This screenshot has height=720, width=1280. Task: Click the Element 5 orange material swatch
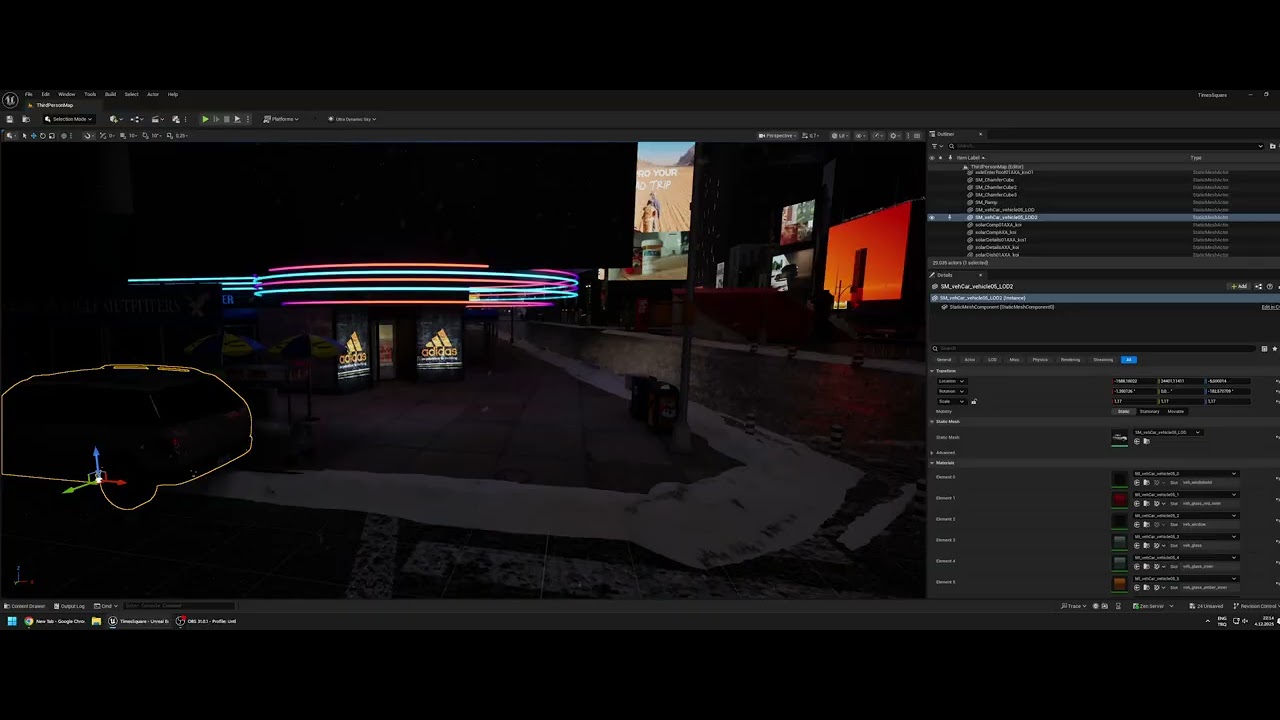coord(1119,582)
